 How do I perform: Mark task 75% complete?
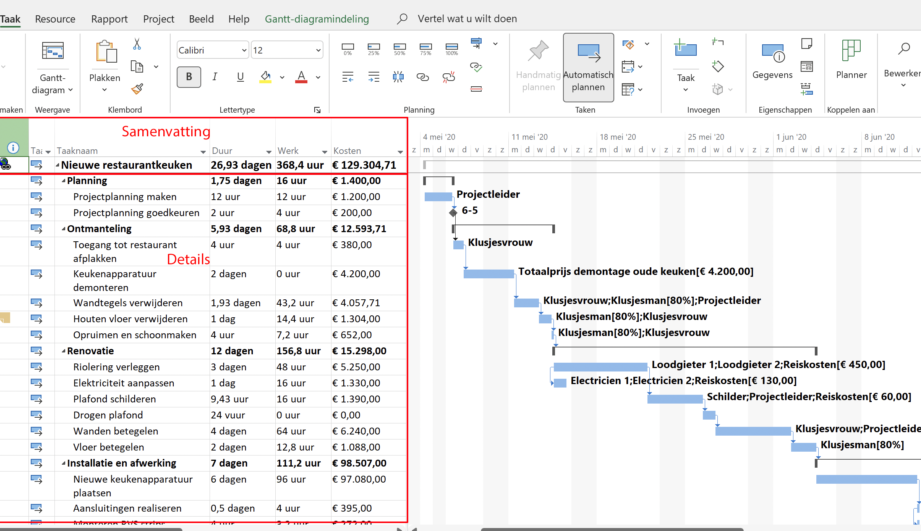425,48
